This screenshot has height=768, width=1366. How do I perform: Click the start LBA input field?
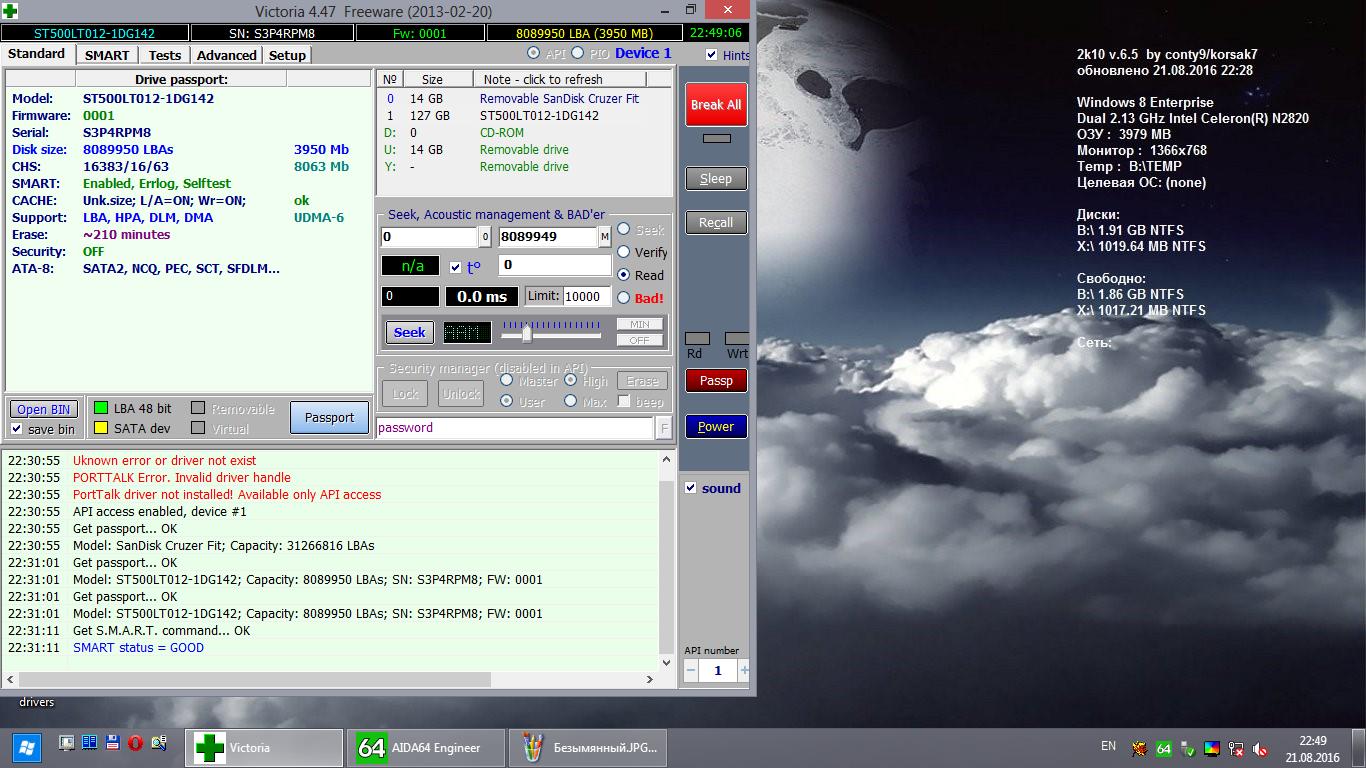click(x=430, y=237)
